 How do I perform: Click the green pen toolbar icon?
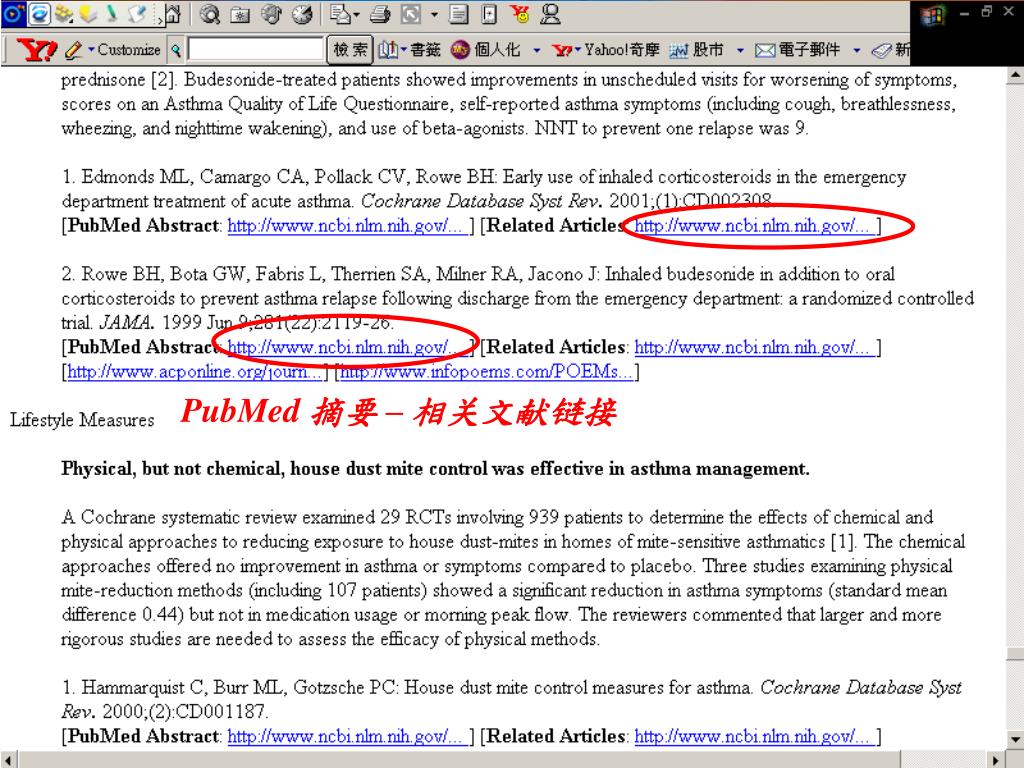point(112,14)
